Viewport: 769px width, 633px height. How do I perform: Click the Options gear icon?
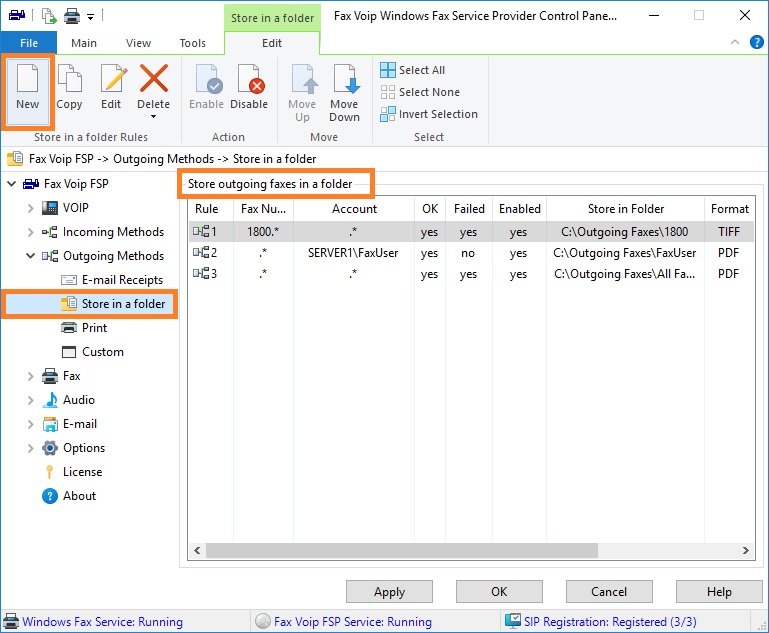pyautogui.click(x=50, y=448)
